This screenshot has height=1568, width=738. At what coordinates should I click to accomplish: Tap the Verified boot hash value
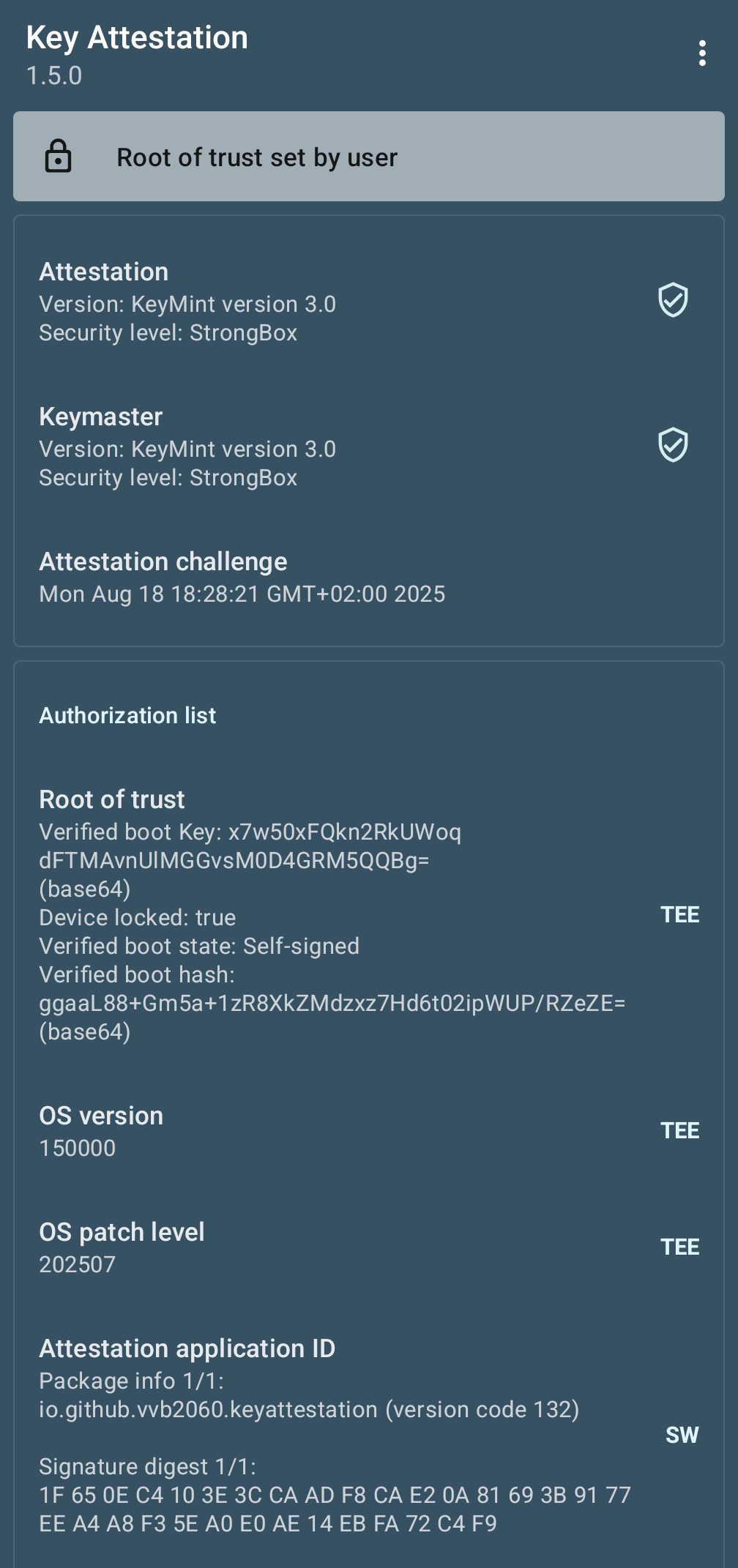332,1003
